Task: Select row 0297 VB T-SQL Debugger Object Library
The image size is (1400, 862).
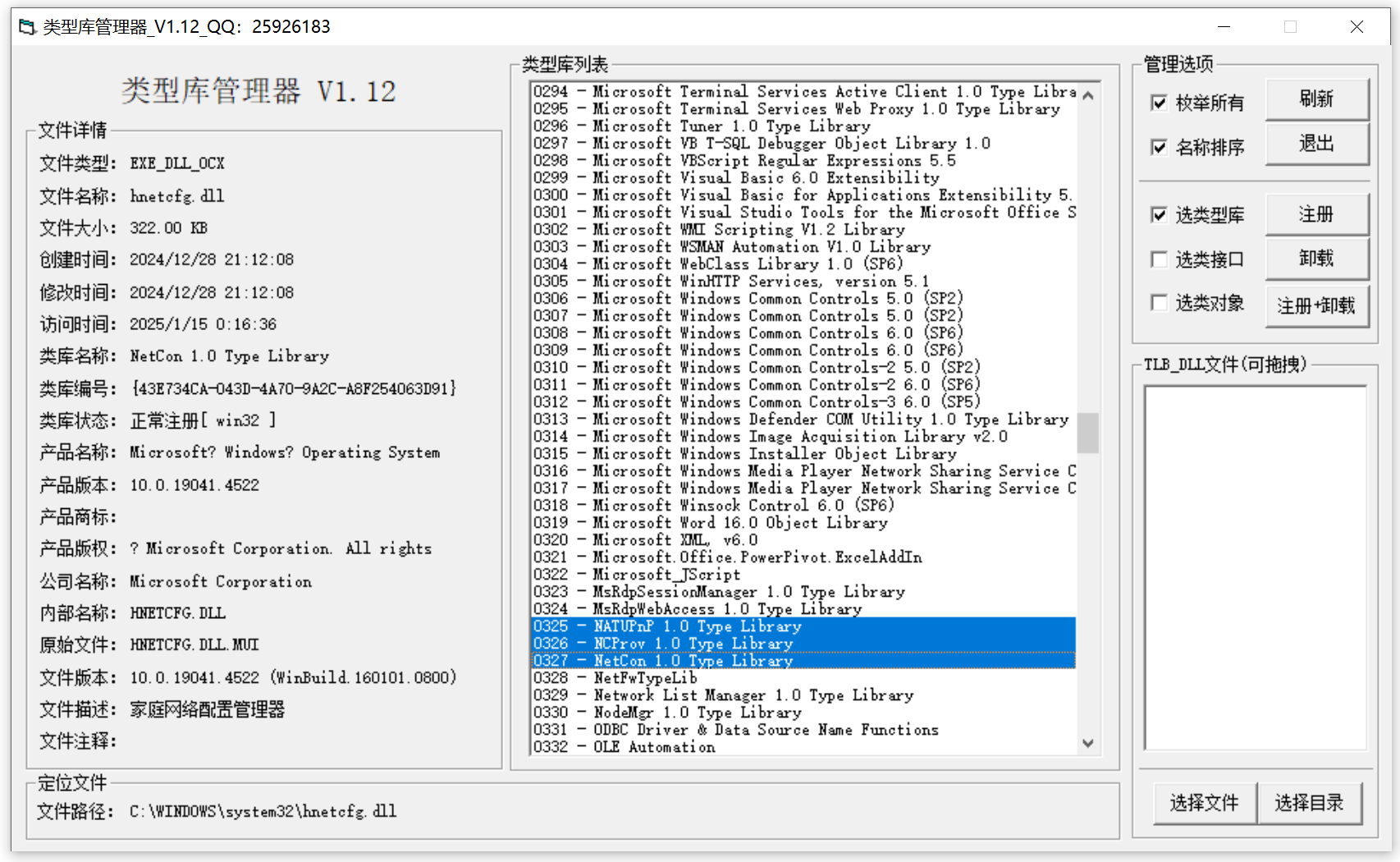Action: pos(803,143)
